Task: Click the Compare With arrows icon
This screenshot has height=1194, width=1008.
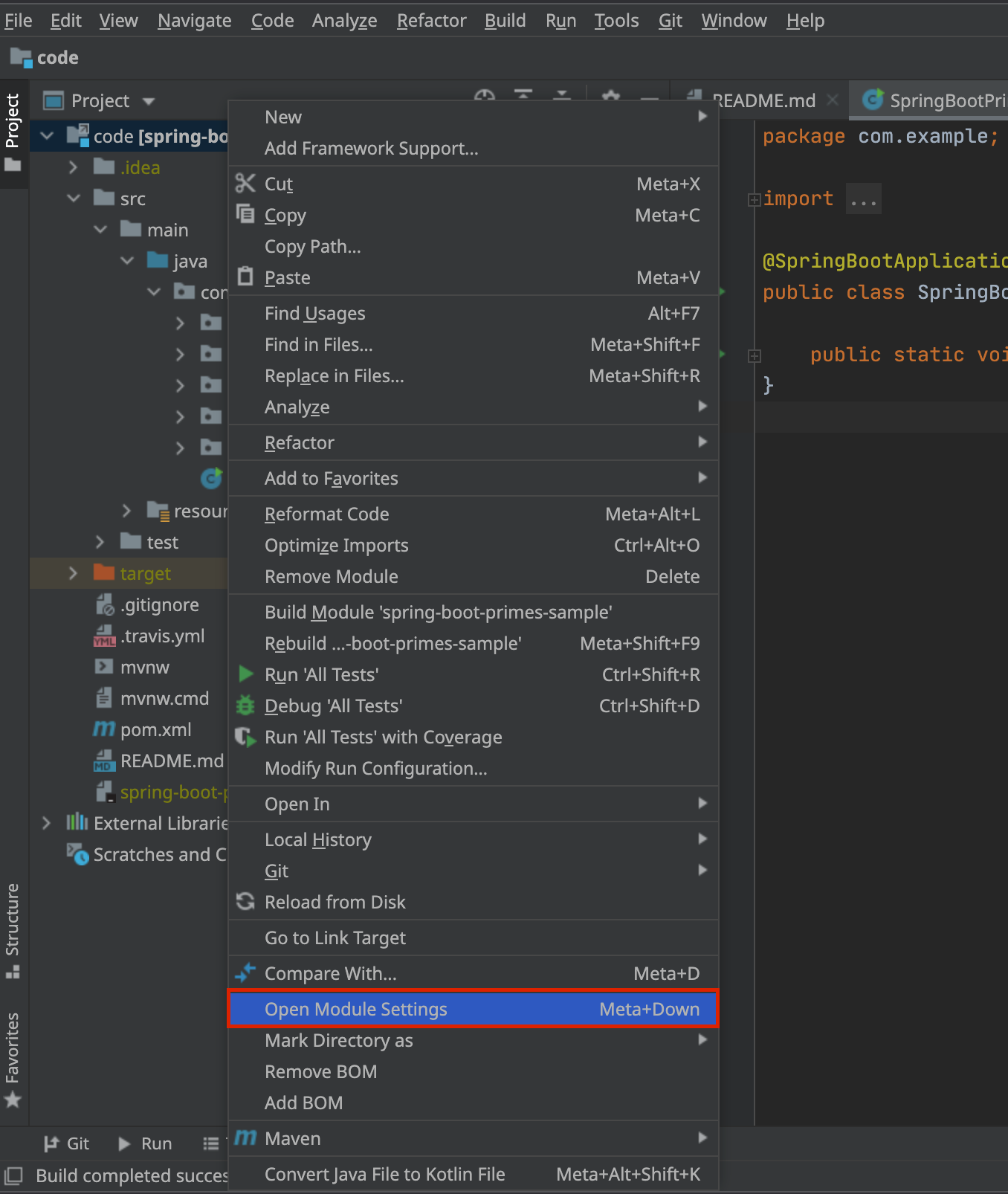Action: tap(245, 972)
